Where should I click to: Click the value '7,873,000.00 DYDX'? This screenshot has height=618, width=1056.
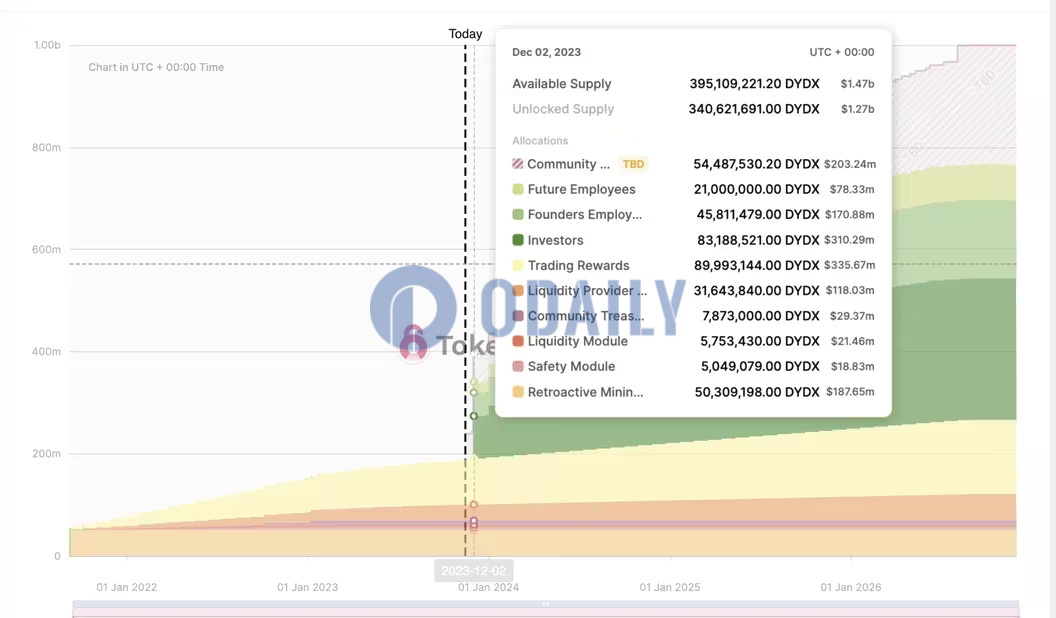[x=760, y=316]
